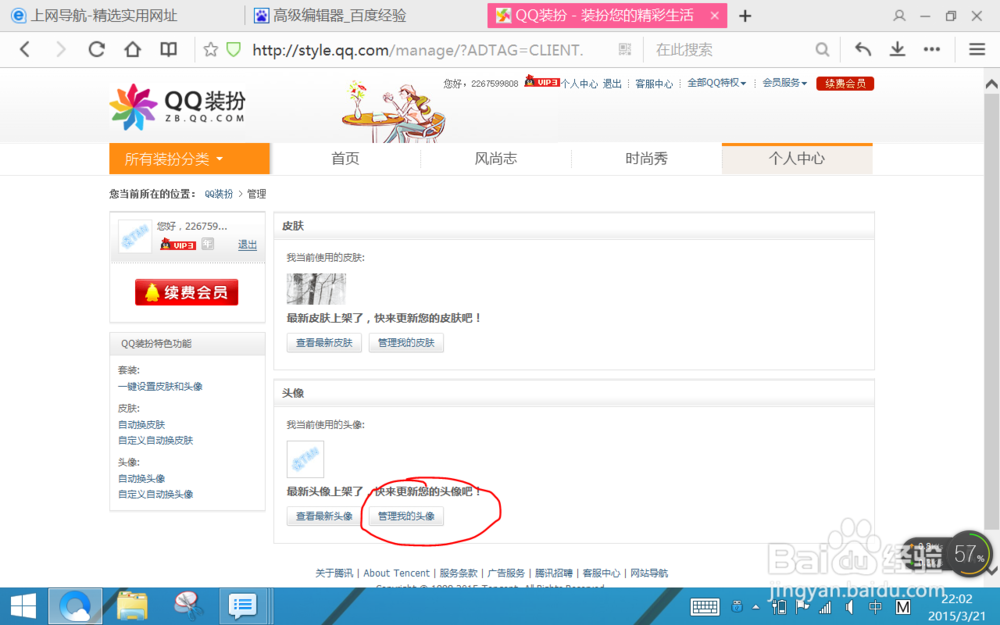
Task: Open the File Explorer taskbar icon
Action: click(132, 606)
